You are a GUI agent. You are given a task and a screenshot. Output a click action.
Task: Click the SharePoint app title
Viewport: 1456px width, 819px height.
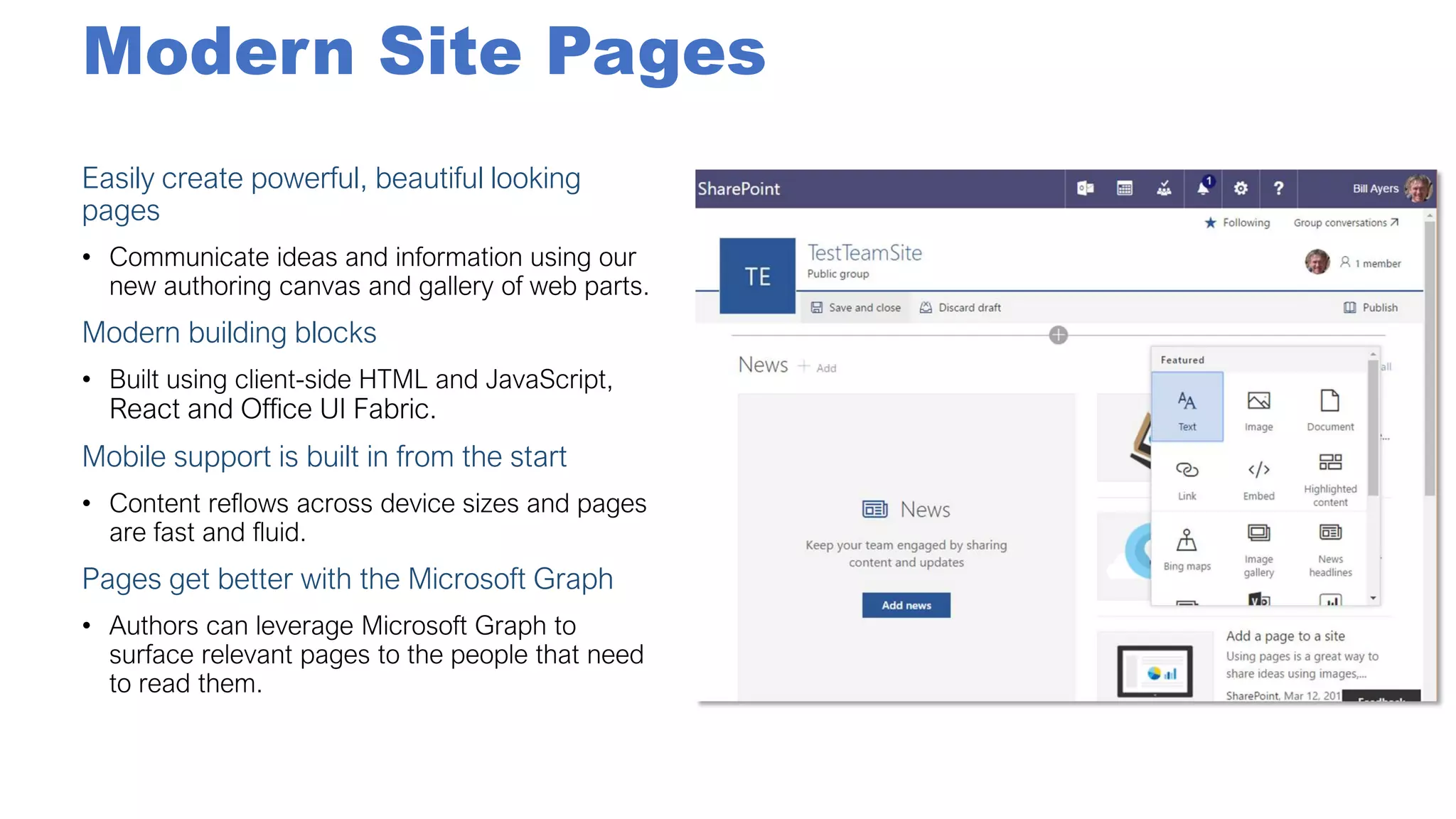pos(739,188)
